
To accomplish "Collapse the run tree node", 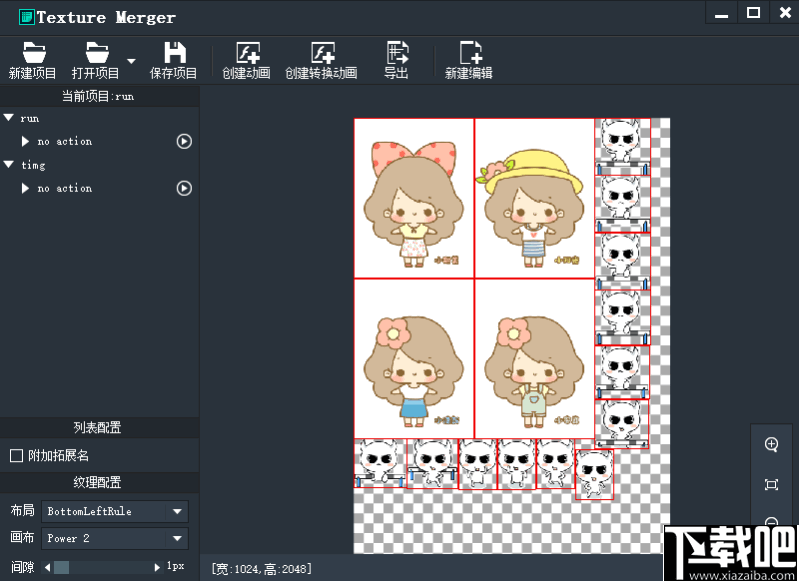I will coord(9,118).
